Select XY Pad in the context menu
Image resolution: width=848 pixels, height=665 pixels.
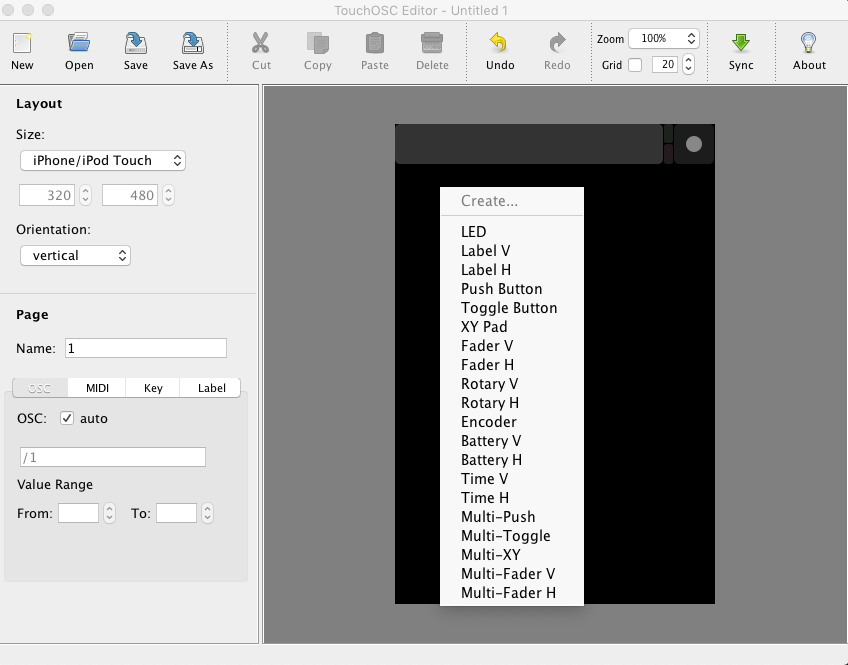pos(512,327)
